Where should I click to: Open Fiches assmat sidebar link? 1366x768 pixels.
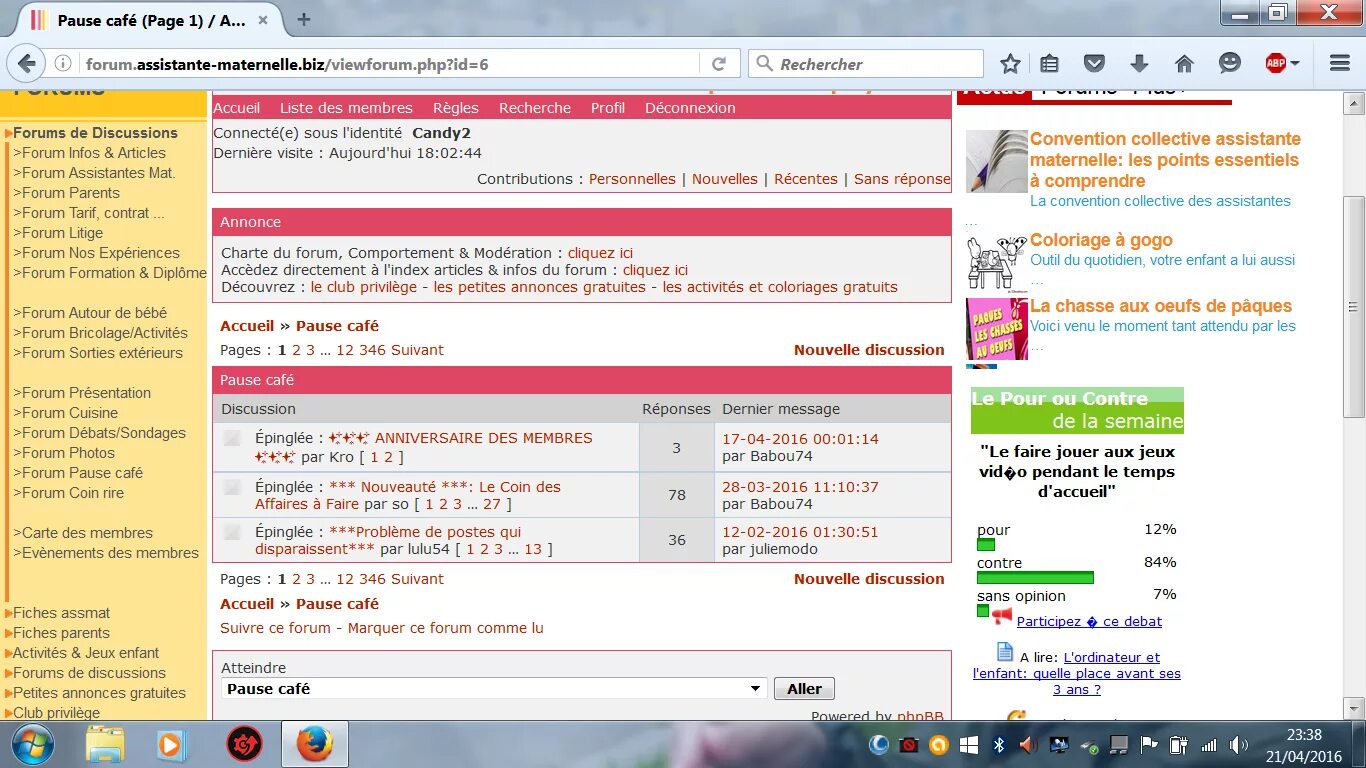pyautogui.click(x=61, y=613)
